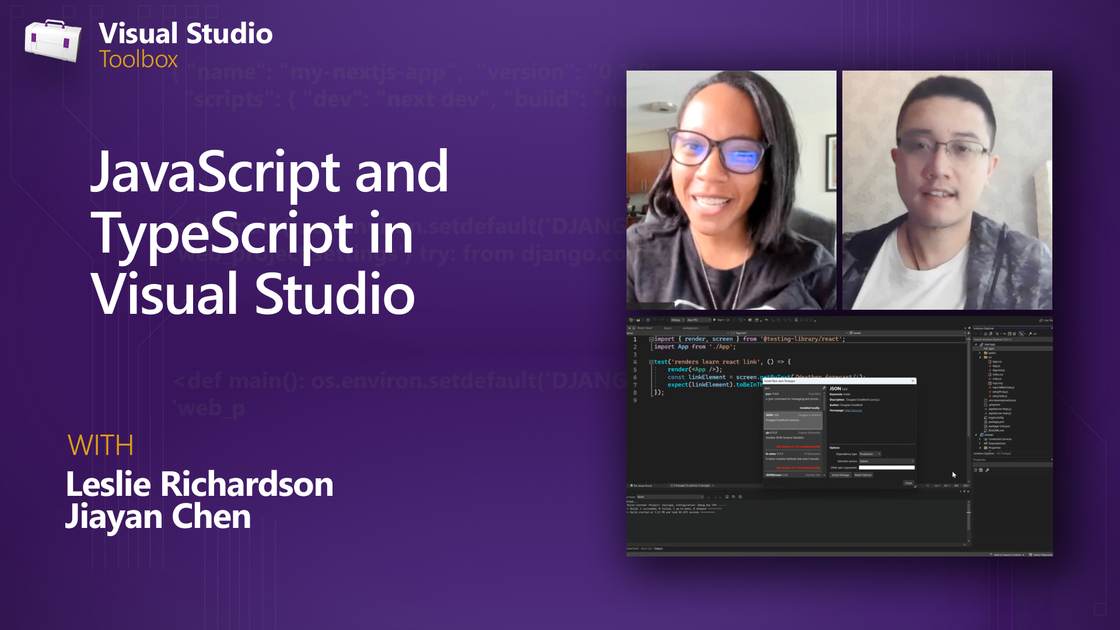Click the No Issues Found status icon
1120x630 pixels.
pyautogui.click(x=634, y=485)
